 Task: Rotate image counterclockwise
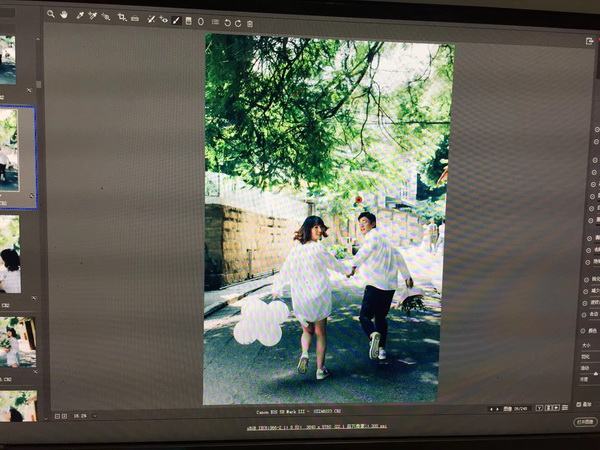[227, 23]
